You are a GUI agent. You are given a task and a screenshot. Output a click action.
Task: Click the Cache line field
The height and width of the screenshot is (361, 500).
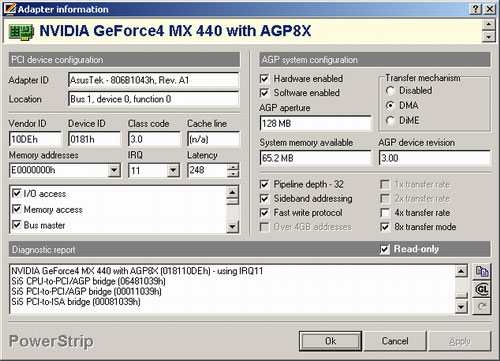pos(213,139)
